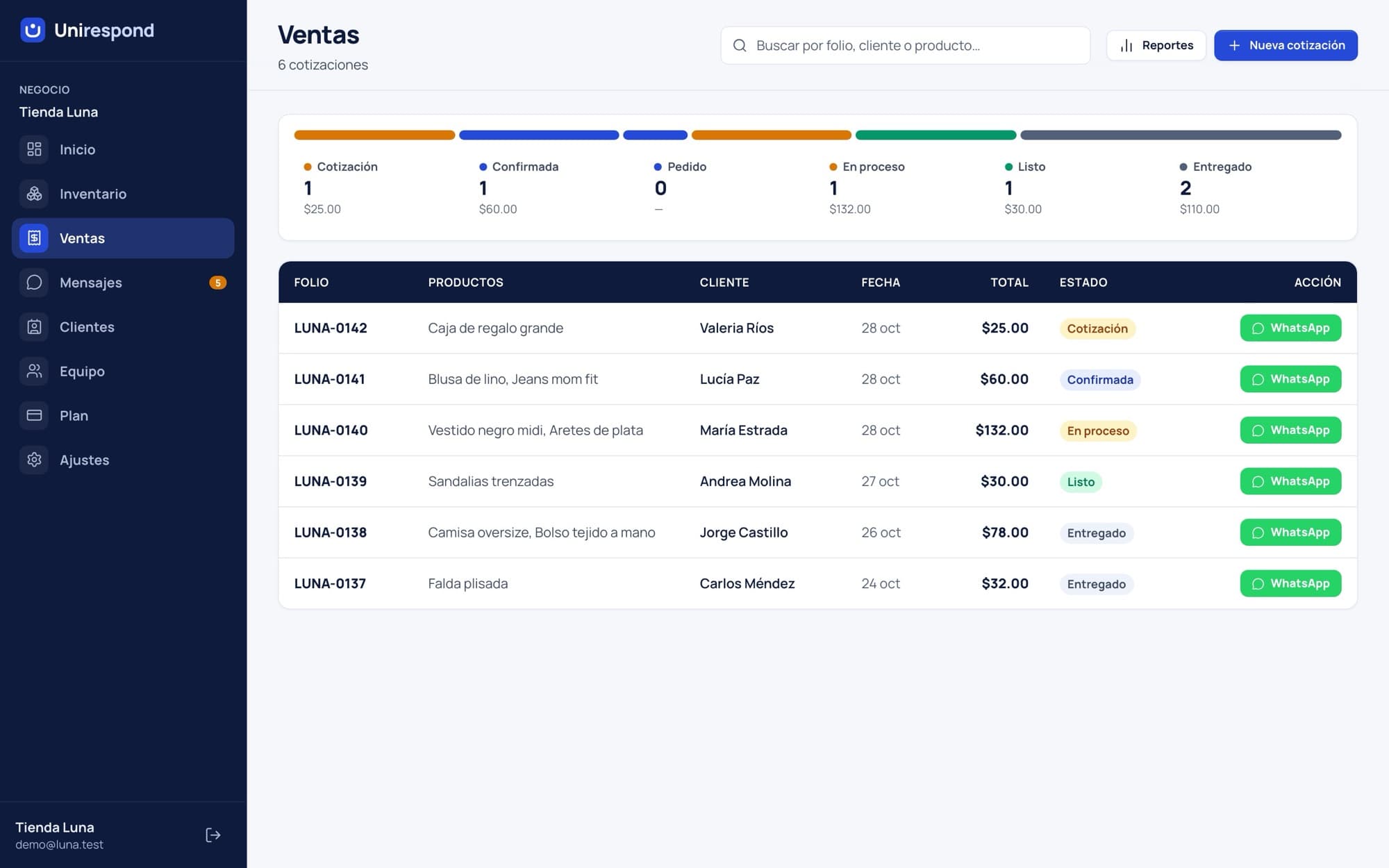The image size is (1389, 868).
Task: Open the Clientes menu label
Action: 87,327
